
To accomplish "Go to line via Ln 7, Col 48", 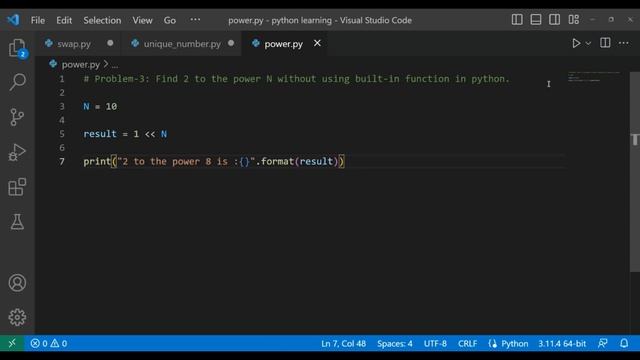I will tap(343, 344).
